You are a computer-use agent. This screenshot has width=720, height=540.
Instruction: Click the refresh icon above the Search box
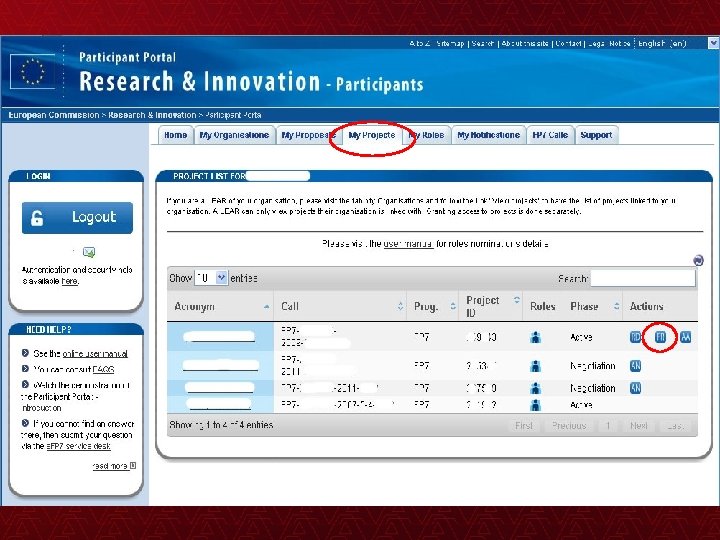(x=698, y=260)
